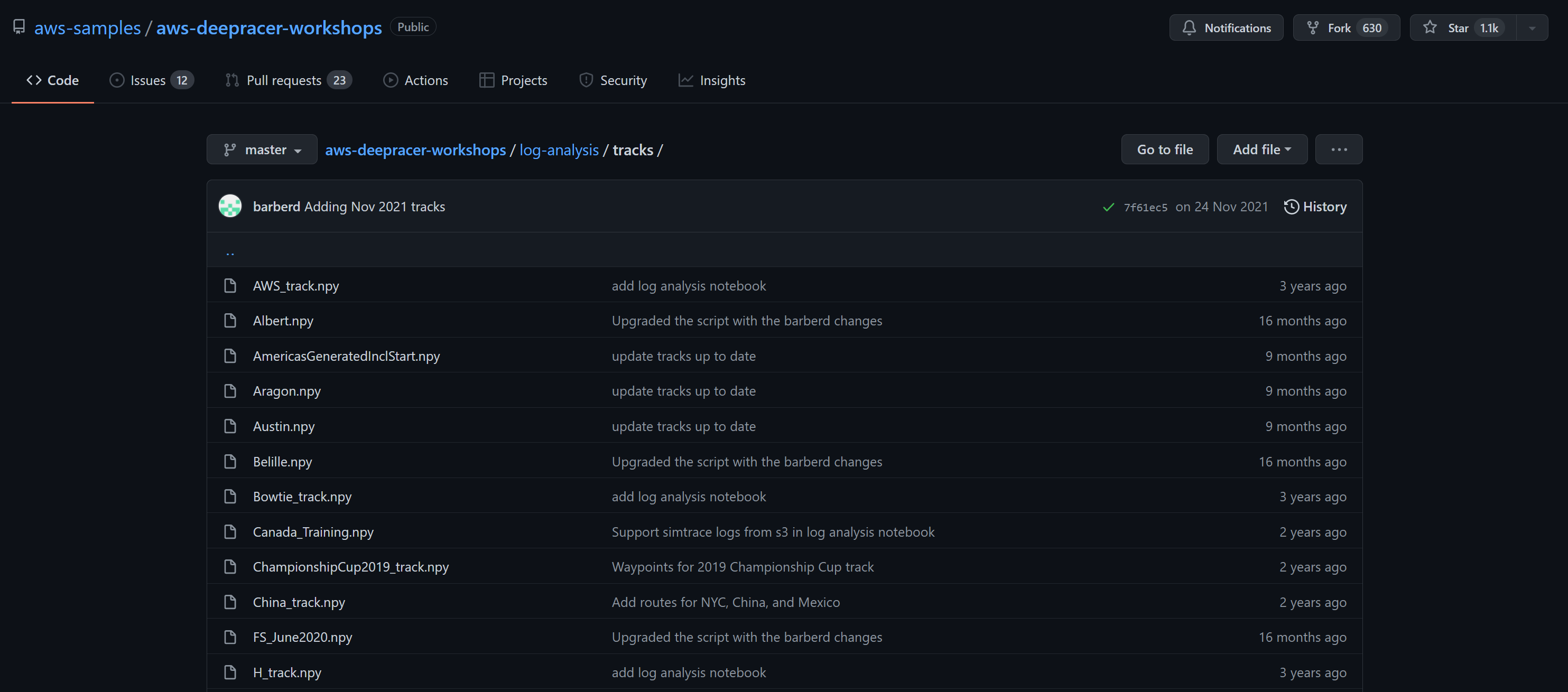1568x692 pixels.
Task: Click the file icon for FS_June2020.npy
Action: (x=230, y=637)
